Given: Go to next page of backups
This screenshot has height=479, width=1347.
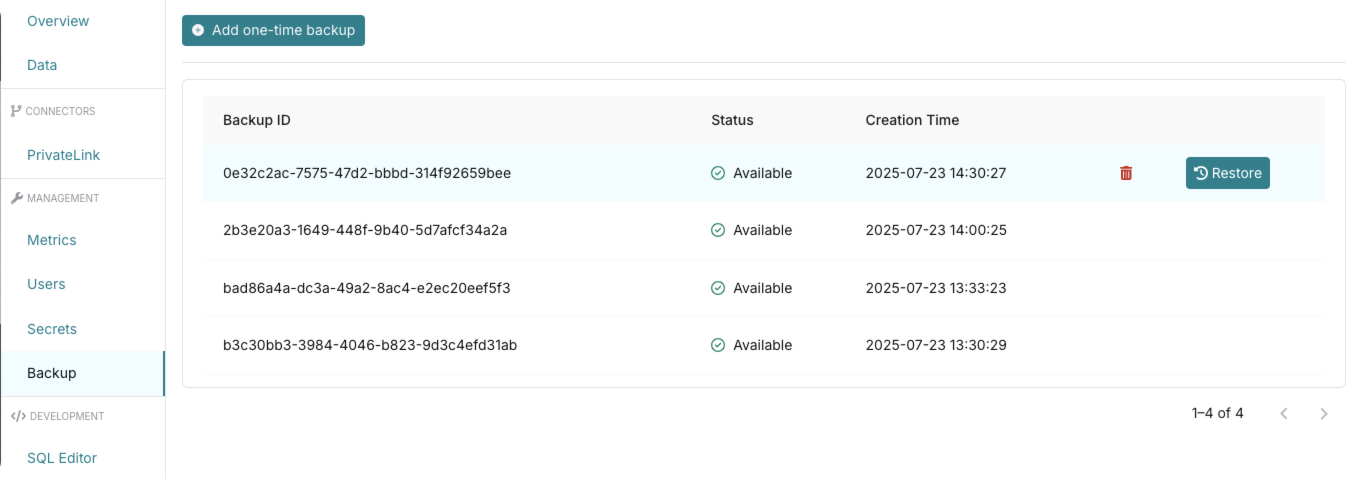Looking at the screenshot, I should (x=1324, y=413).
